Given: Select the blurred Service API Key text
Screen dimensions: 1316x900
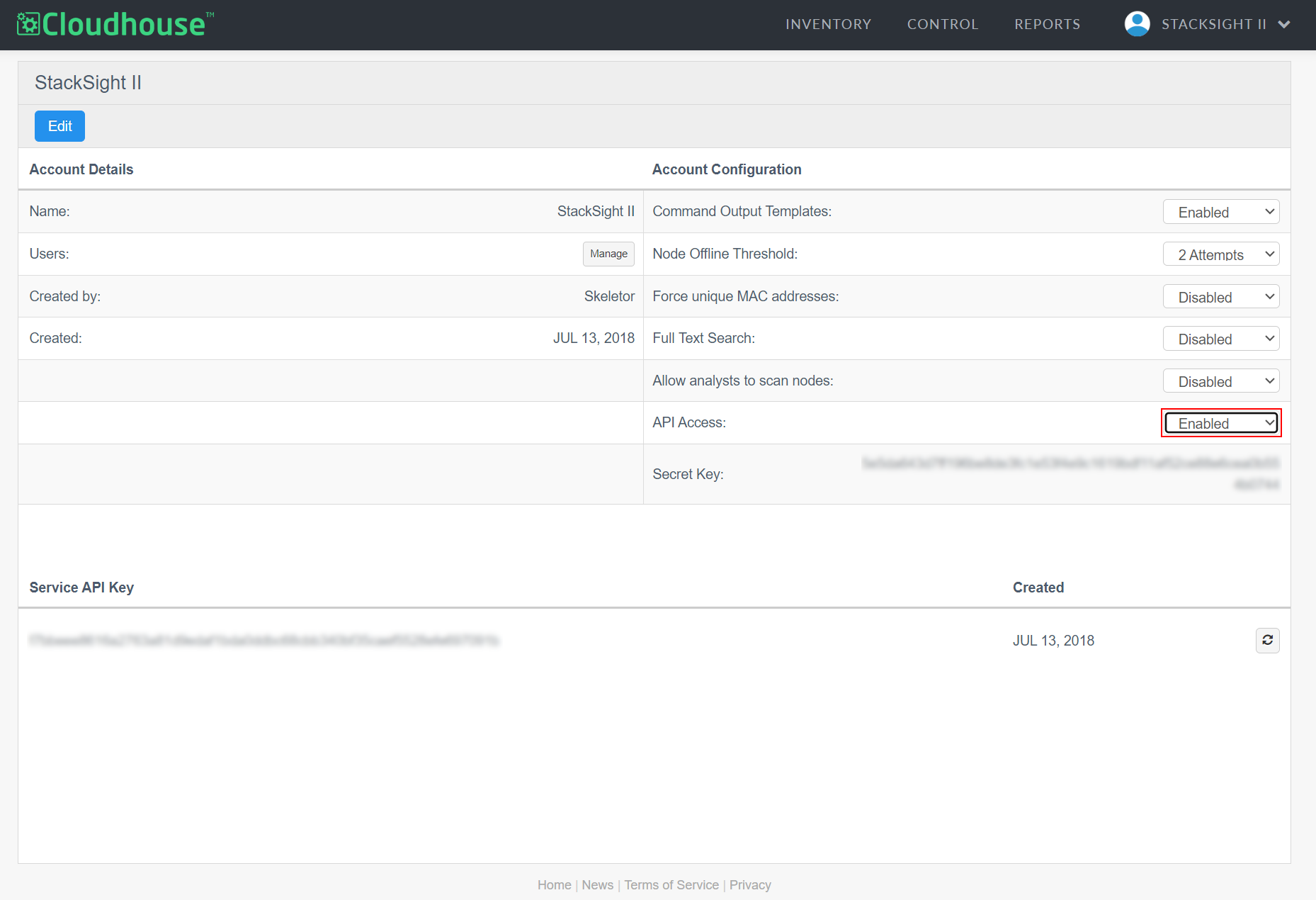Looking at the screenshot, I should point(264,641).
